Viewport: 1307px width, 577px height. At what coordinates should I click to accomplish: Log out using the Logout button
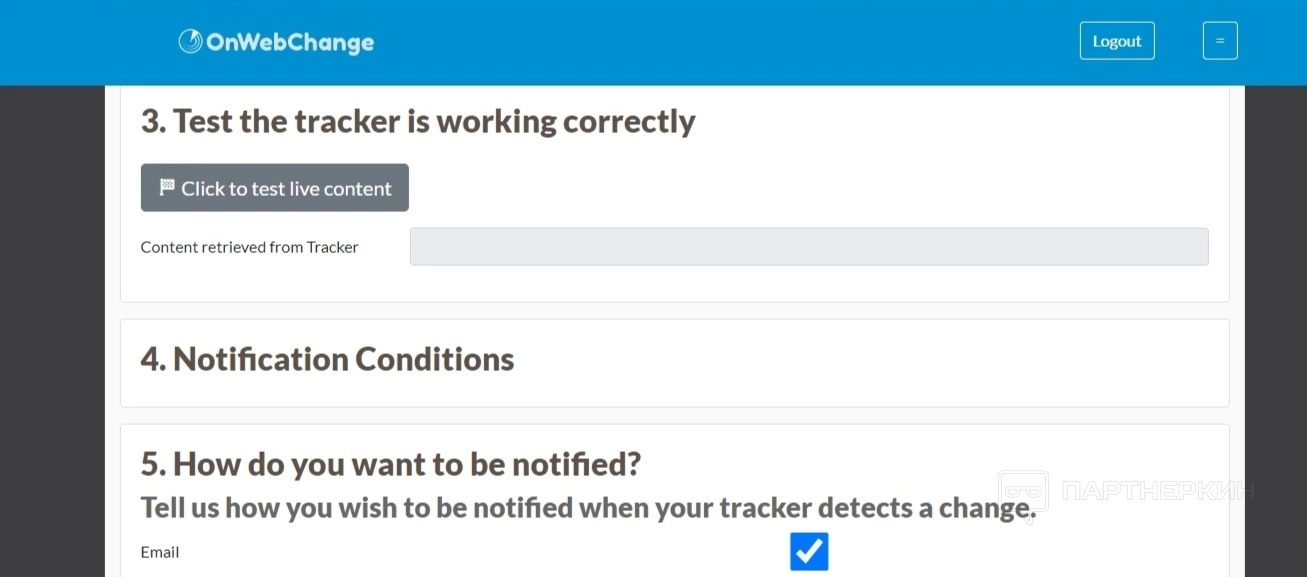(x=1117, y=41)
